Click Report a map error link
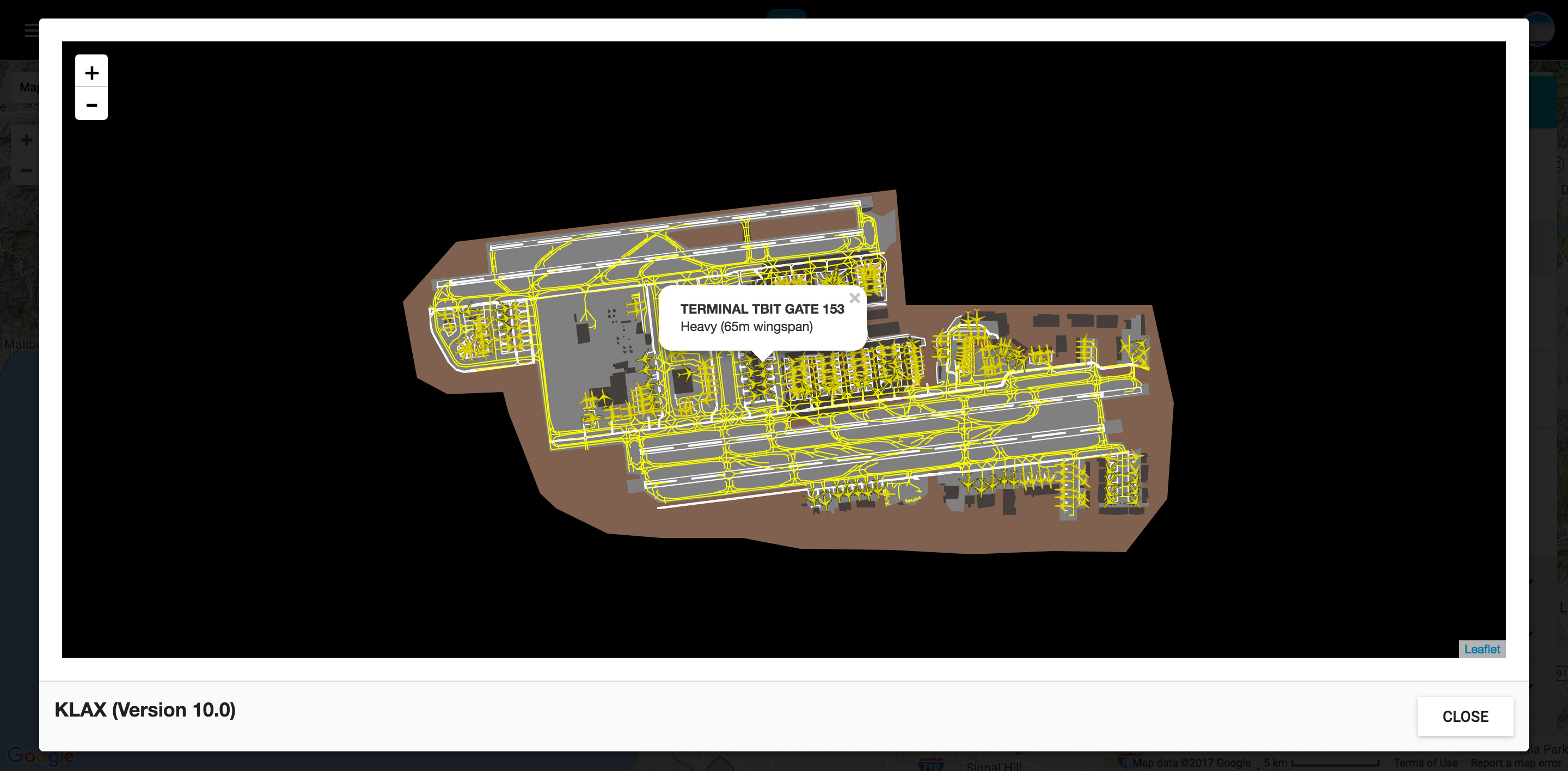 [1515, 762]
